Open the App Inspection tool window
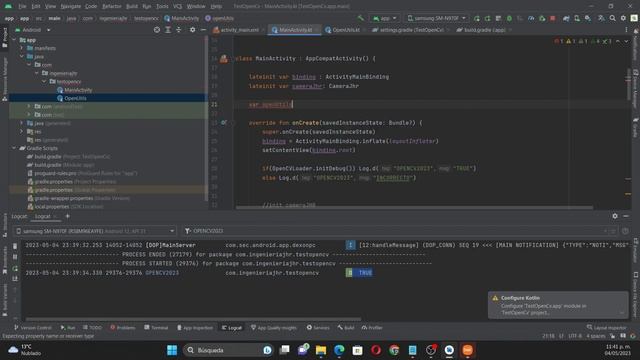The height and width of the screenshot is (360, 640). (x=195, y=327)
